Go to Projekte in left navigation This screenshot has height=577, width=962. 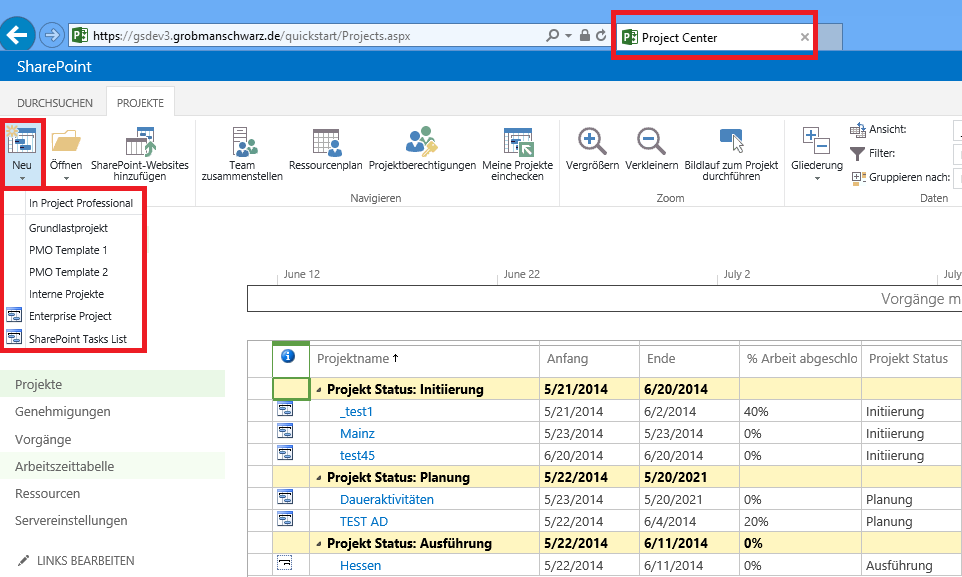click(39, 384)
